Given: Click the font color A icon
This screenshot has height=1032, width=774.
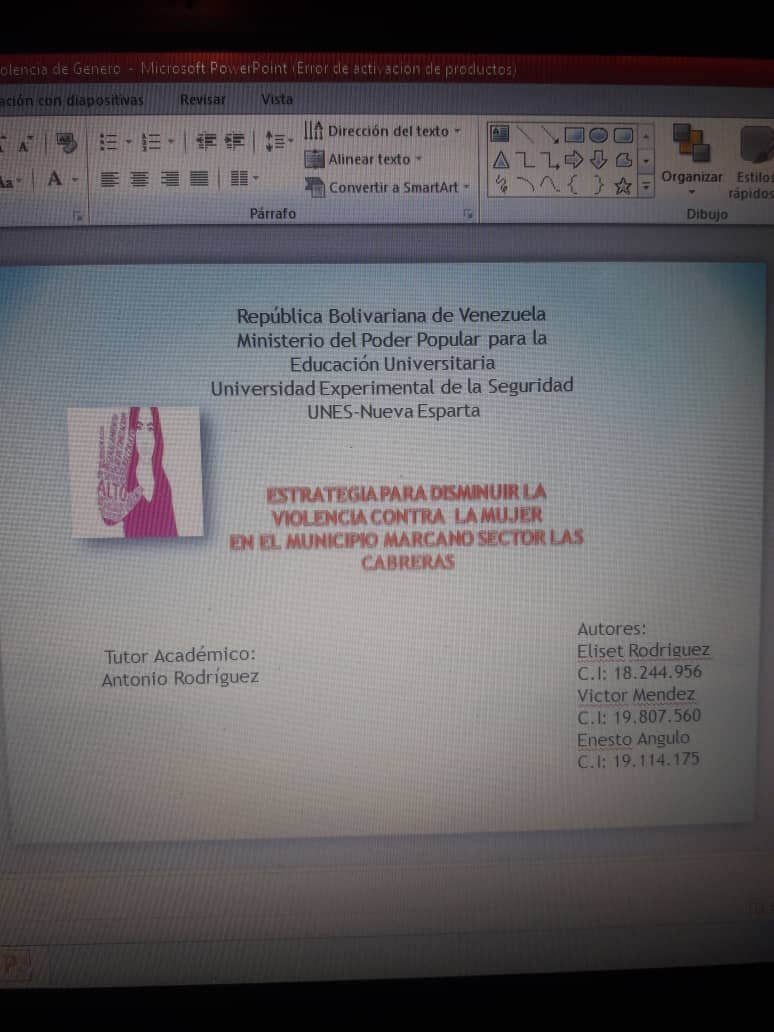Looking at the screenshot, I should 55,178.
